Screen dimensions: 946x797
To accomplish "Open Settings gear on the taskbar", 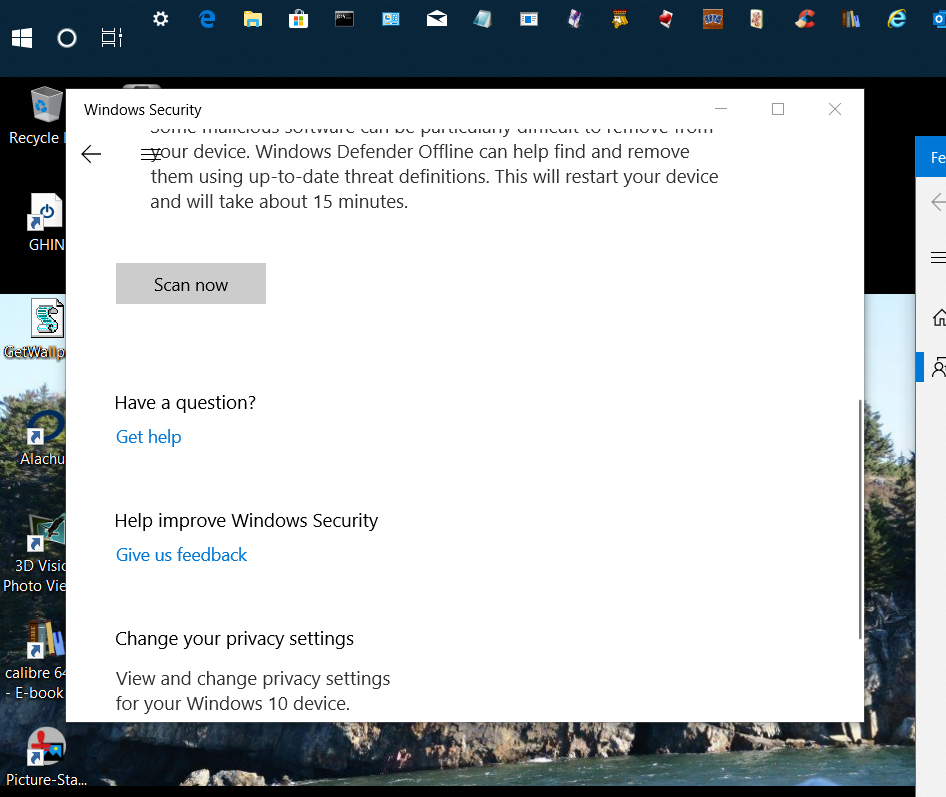I will tap(160, 19).
